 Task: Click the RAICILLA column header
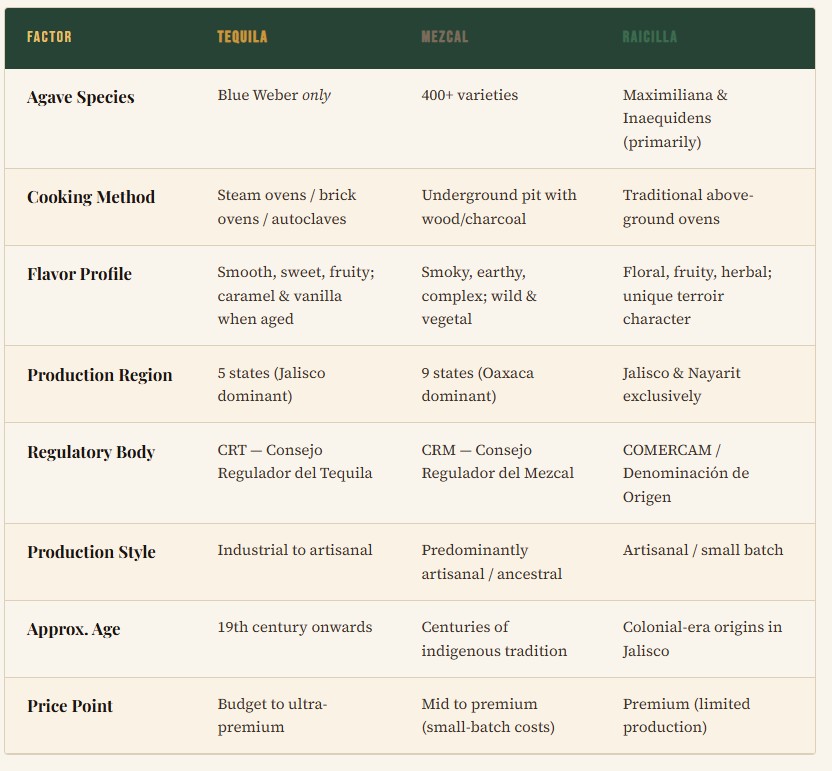point(649,37)
